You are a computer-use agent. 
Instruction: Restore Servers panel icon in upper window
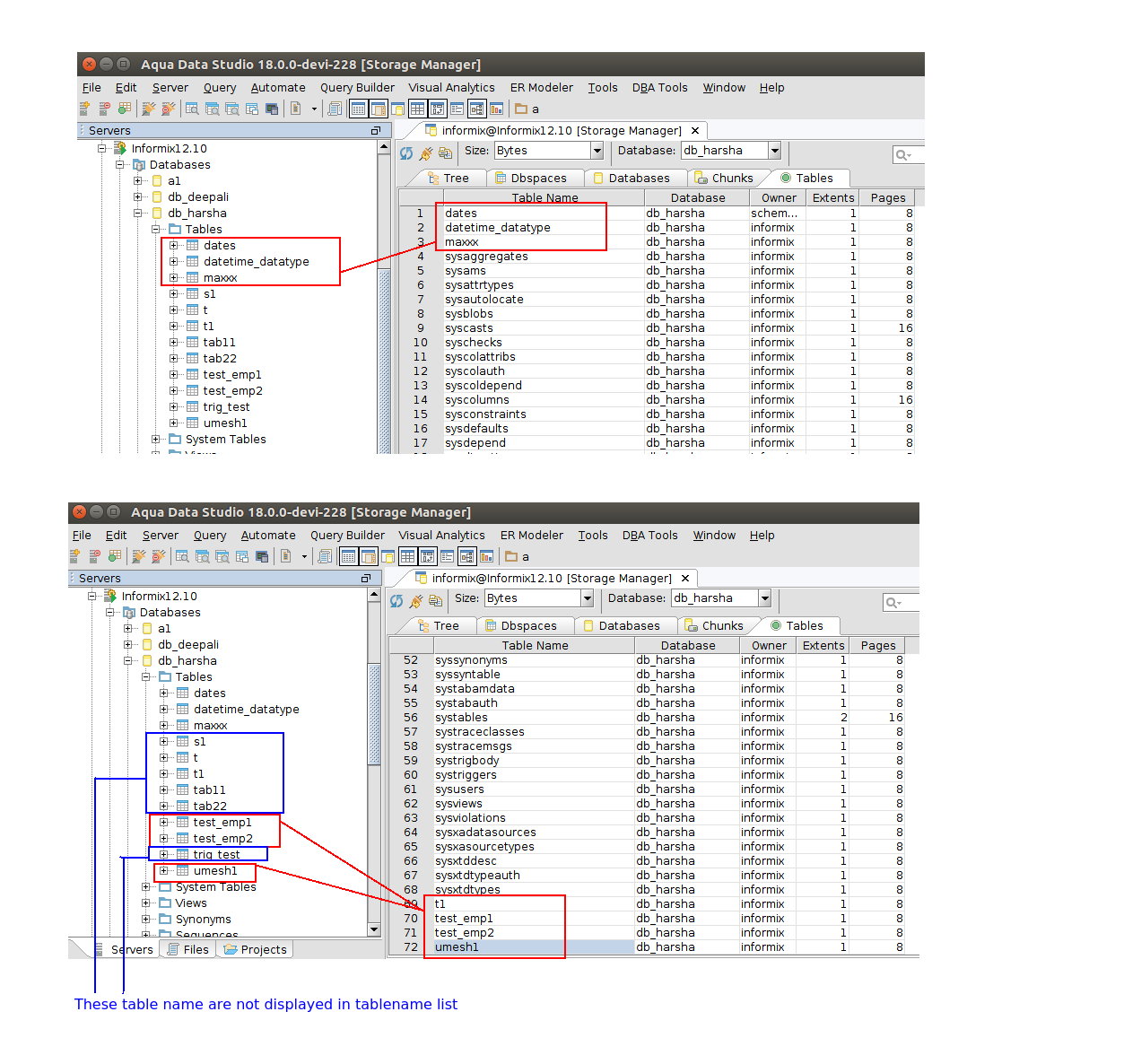pos(376,131)
